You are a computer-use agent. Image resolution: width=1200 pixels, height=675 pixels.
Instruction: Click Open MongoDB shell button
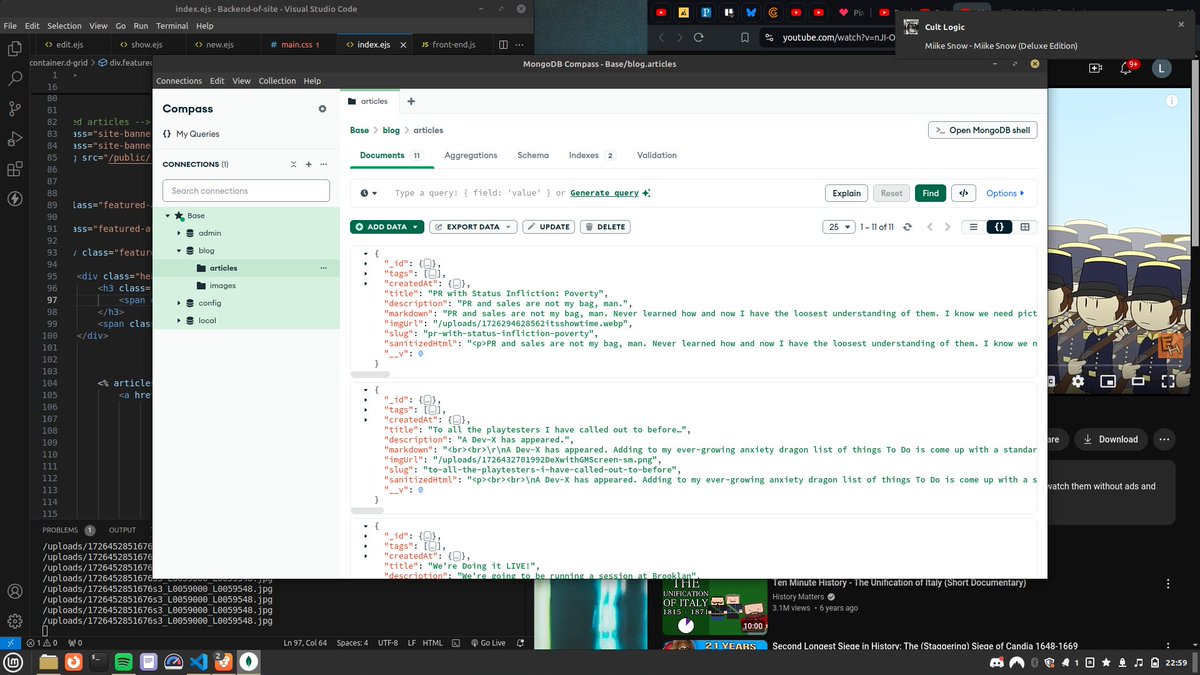pyautogui.click(x=983, y=130)
